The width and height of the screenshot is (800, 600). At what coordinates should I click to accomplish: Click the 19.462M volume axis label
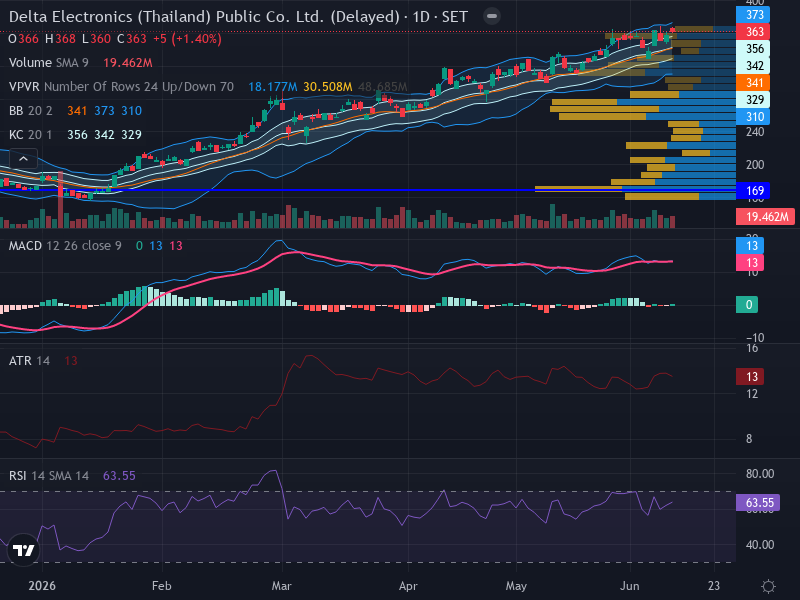tap(765, 217)
